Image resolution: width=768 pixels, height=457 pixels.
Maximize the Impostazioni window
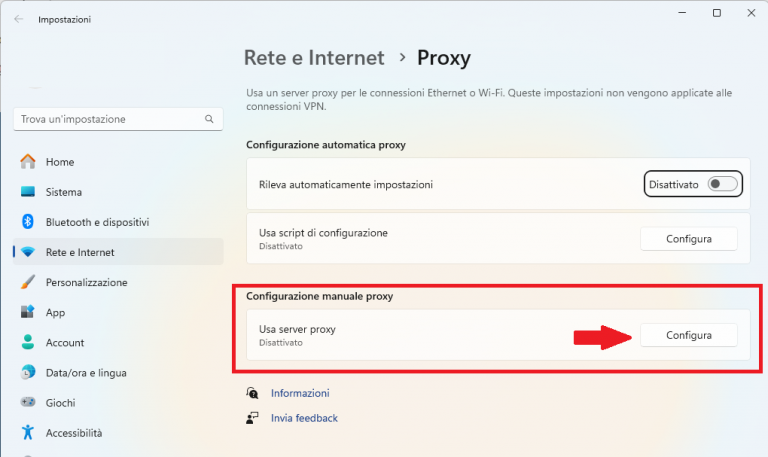(x=717, y=13)
